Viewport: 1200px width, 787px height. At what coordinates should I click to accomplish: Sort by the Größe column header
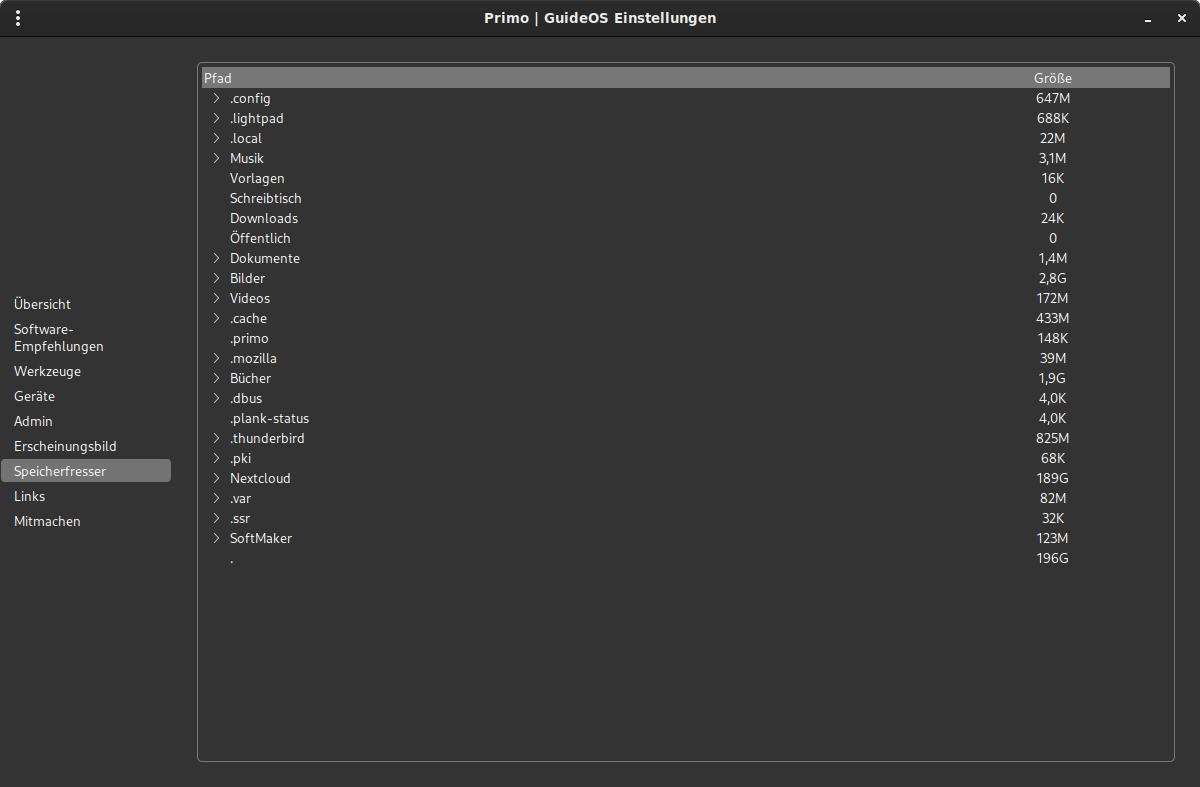(x=1052, y=78)
